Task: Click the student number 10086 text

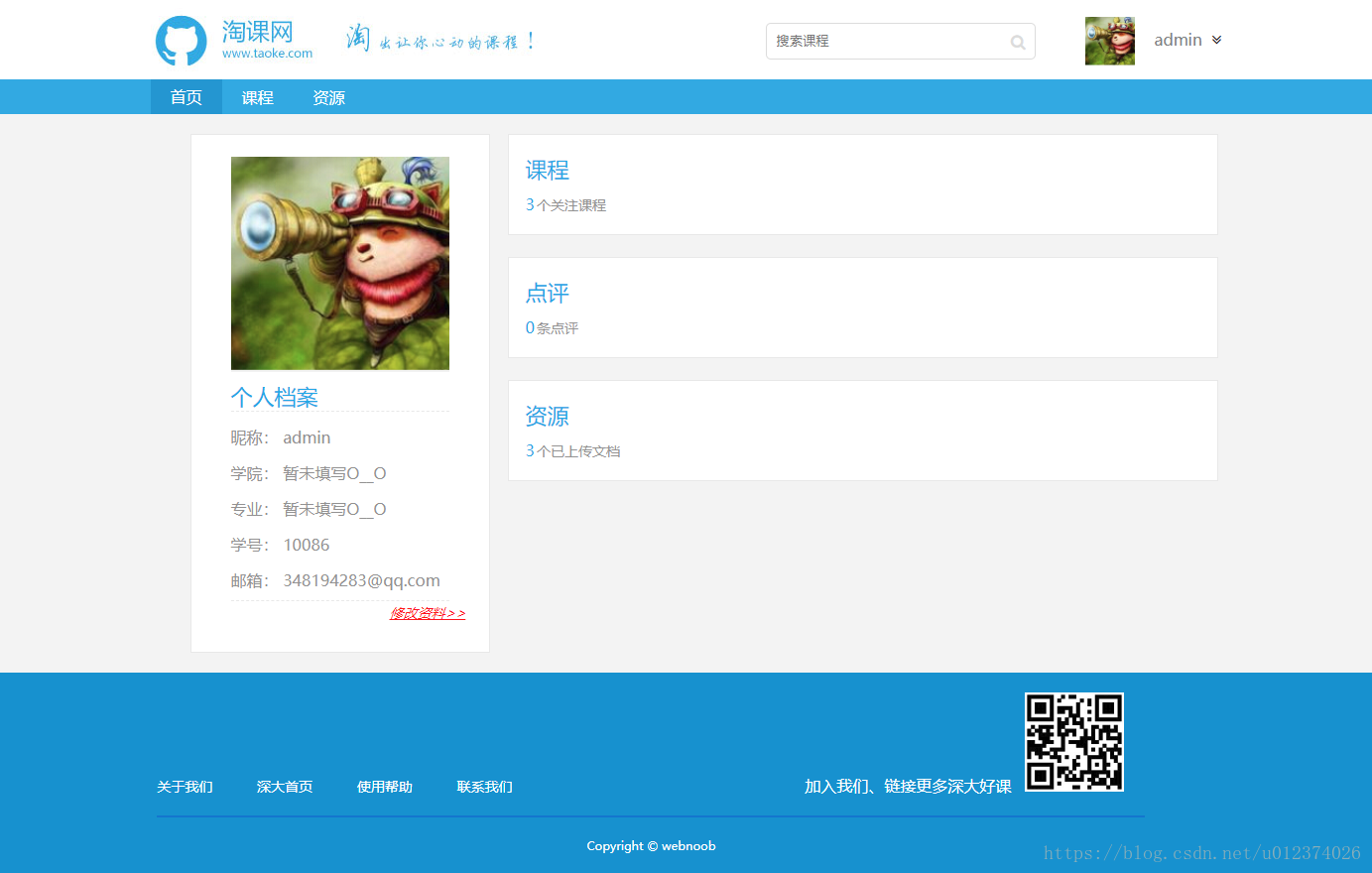Action: (307, 545)
